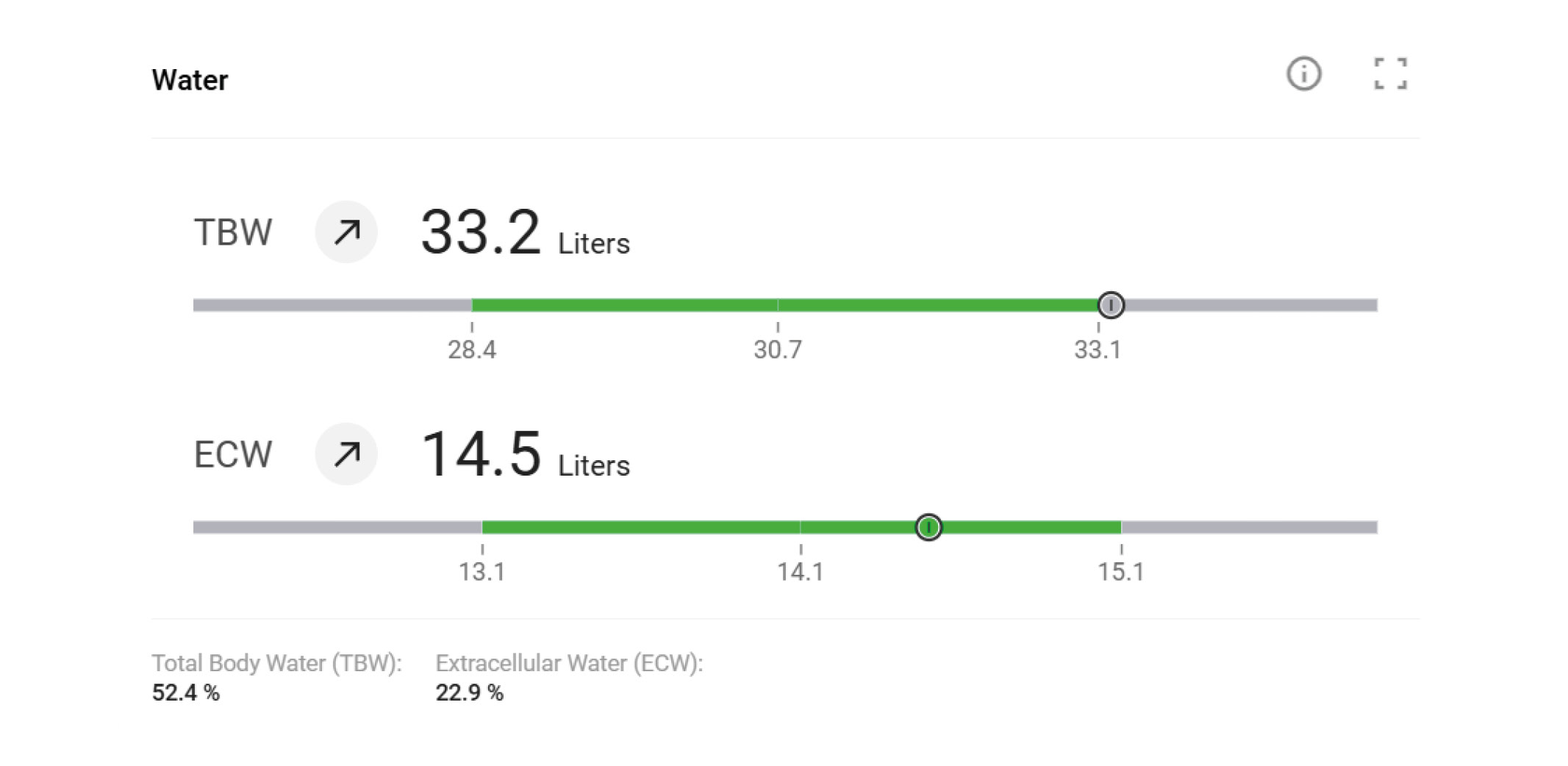Click the 30.7 midpoint tick label
1568x766 pixels.
tap(778, 349)
